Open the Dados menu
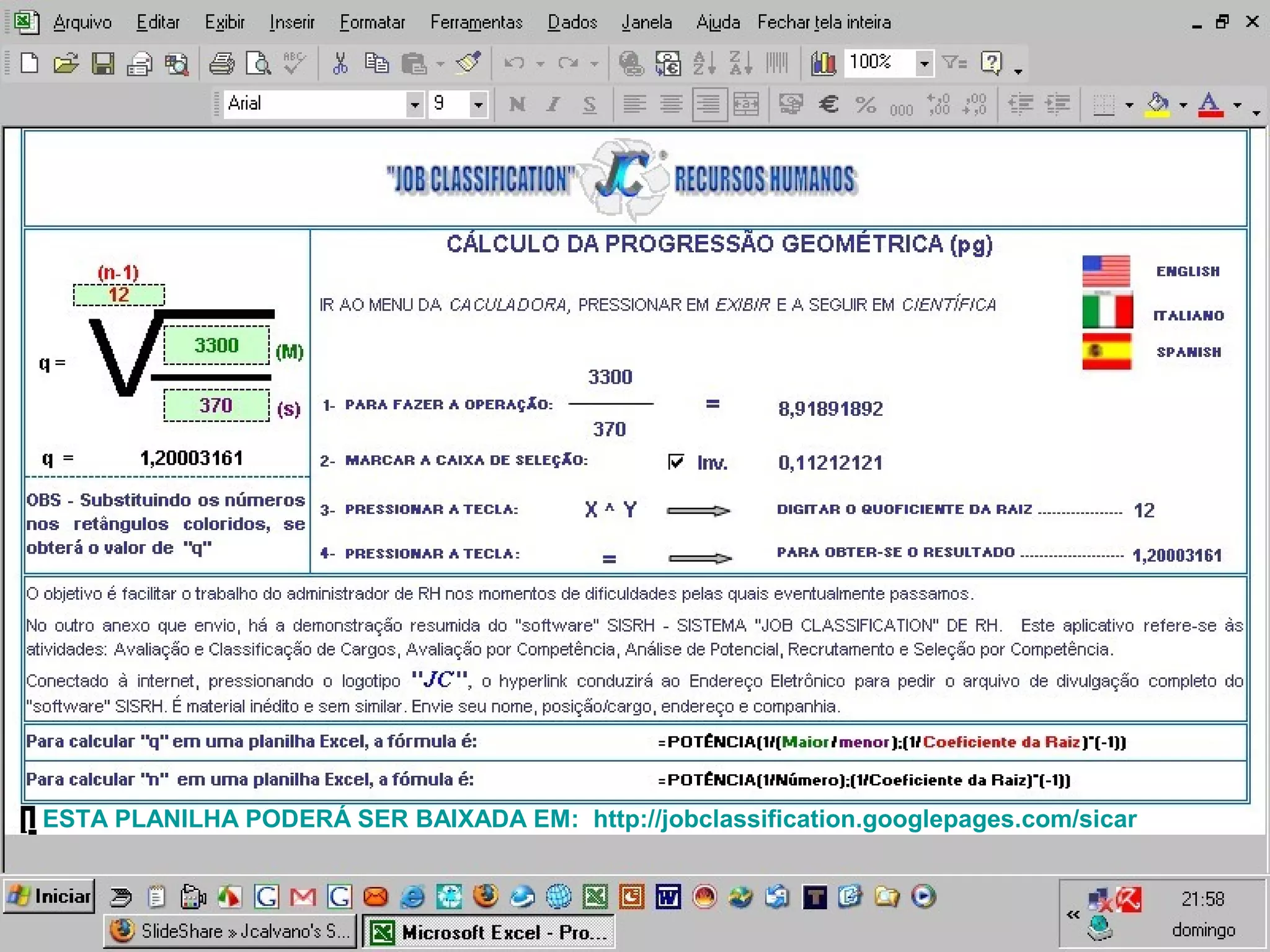 point(572,23)
